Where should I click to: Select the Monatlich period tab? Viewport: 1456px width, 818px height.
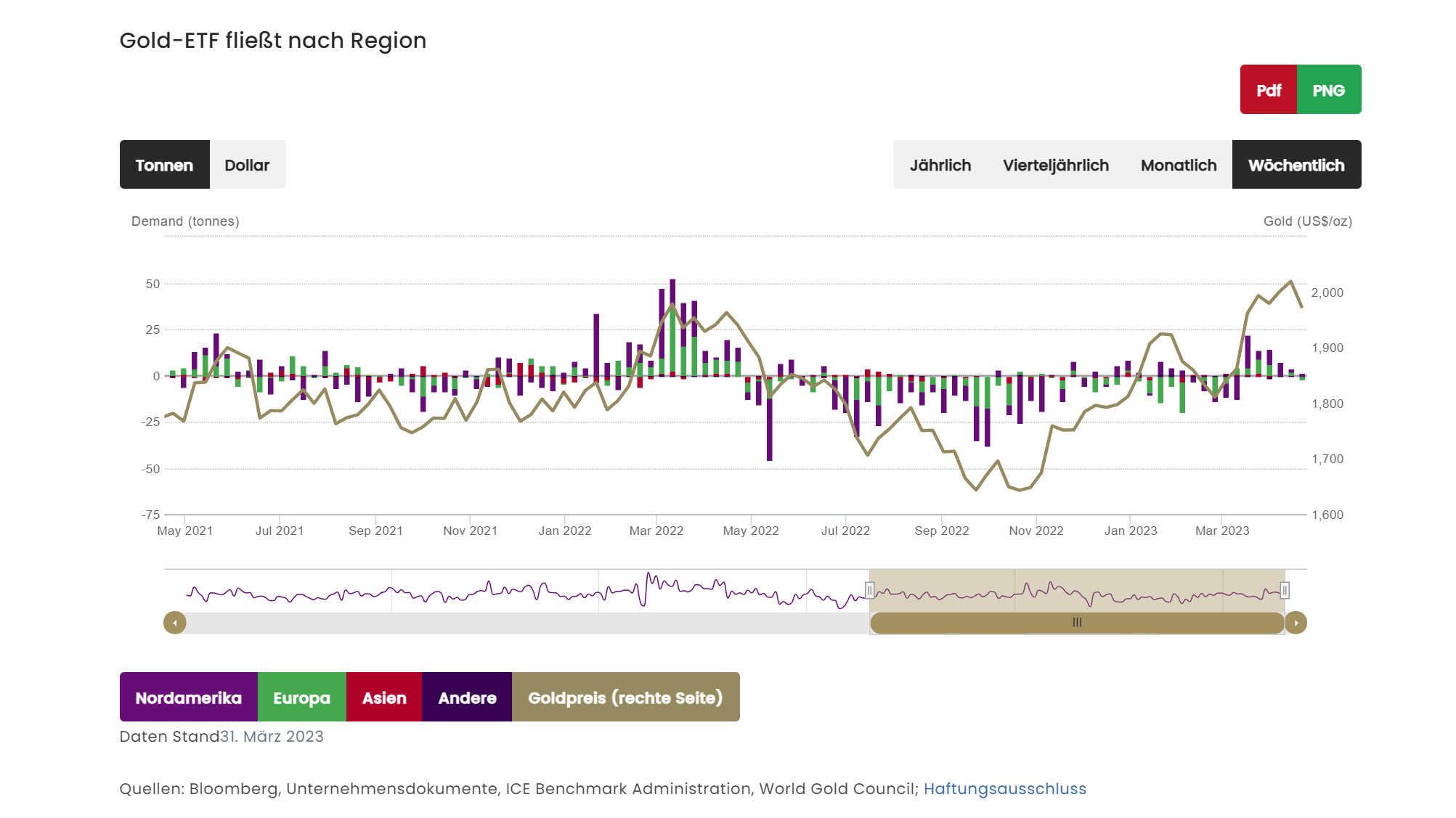[1179, 165]
